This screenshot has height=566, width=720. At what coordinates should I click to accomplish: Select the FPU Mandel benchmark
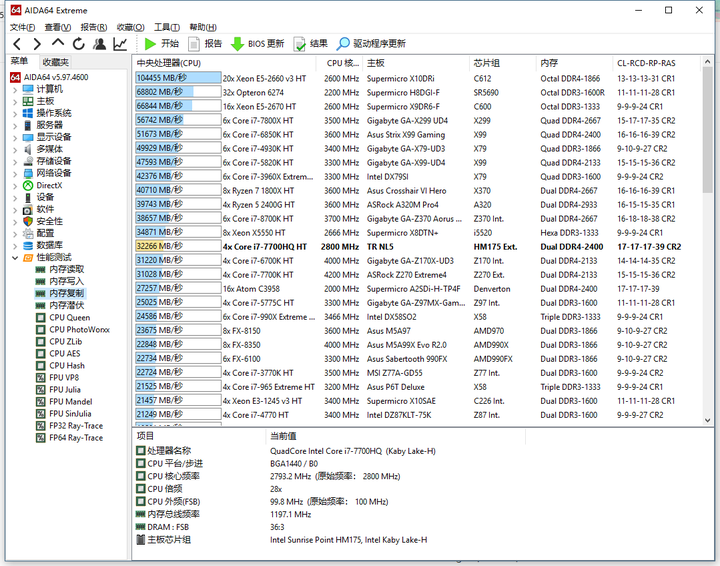[x=71, y=402]
